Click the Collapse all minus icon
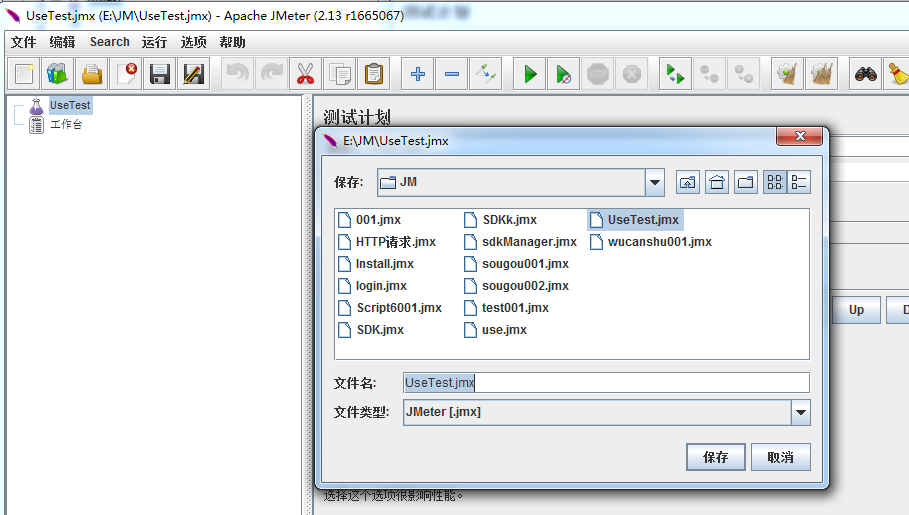 pyautogui.click(x=452, y=74)
